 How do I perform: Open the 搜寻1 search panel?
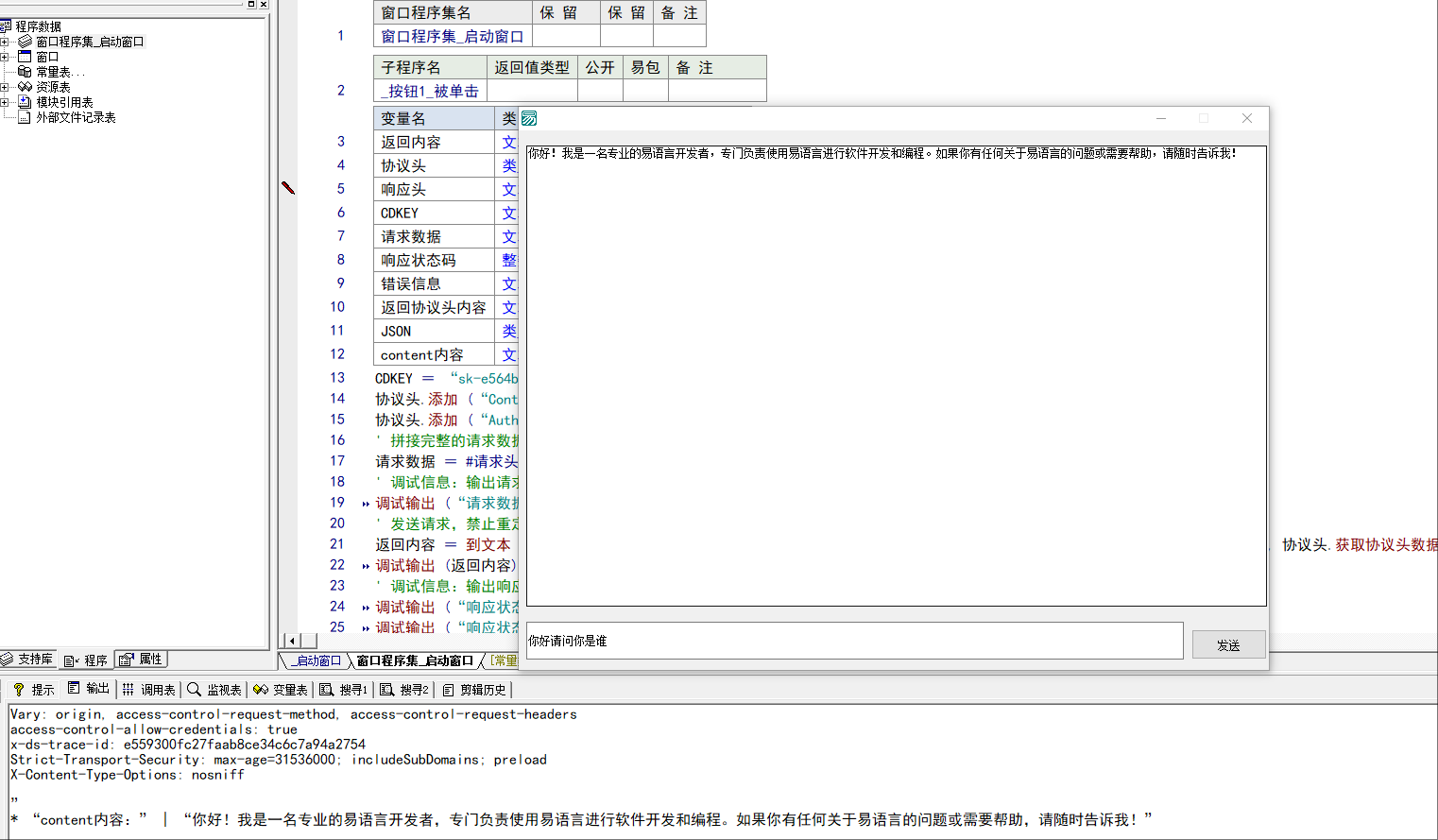point(341,688)
